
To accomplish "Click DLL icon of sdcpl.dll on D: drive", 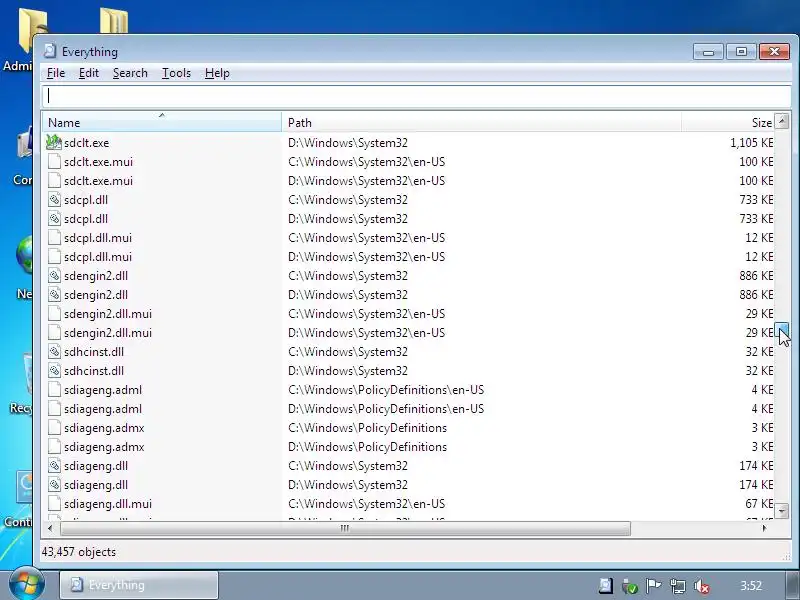I will (x=54, y=219).
